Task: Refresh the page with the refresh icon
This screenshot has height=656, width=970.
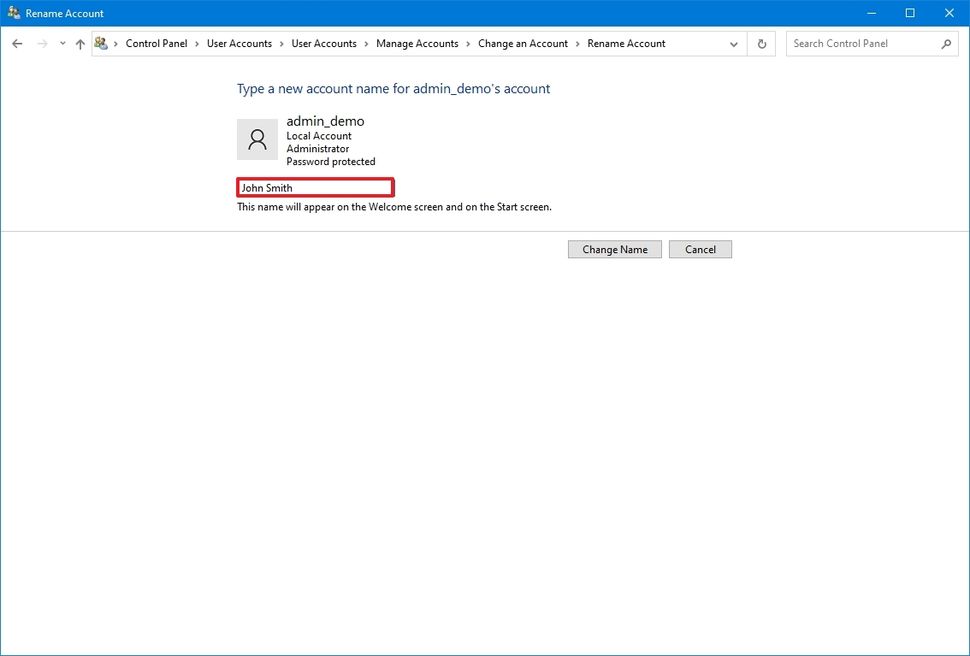Action: coord(761,43)
